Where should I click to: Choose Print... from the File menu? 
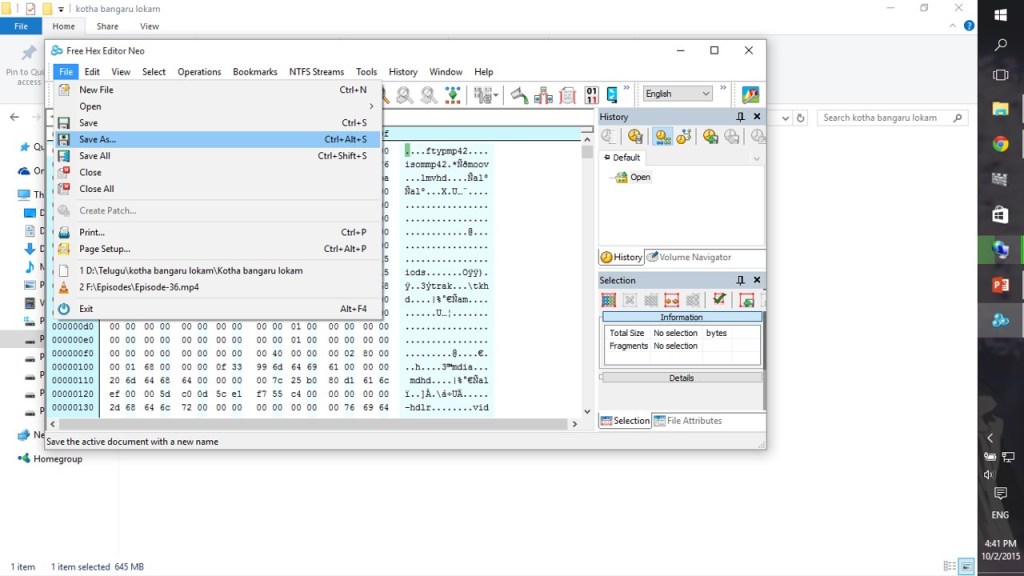pyautogui.click(x=218, y=232)
